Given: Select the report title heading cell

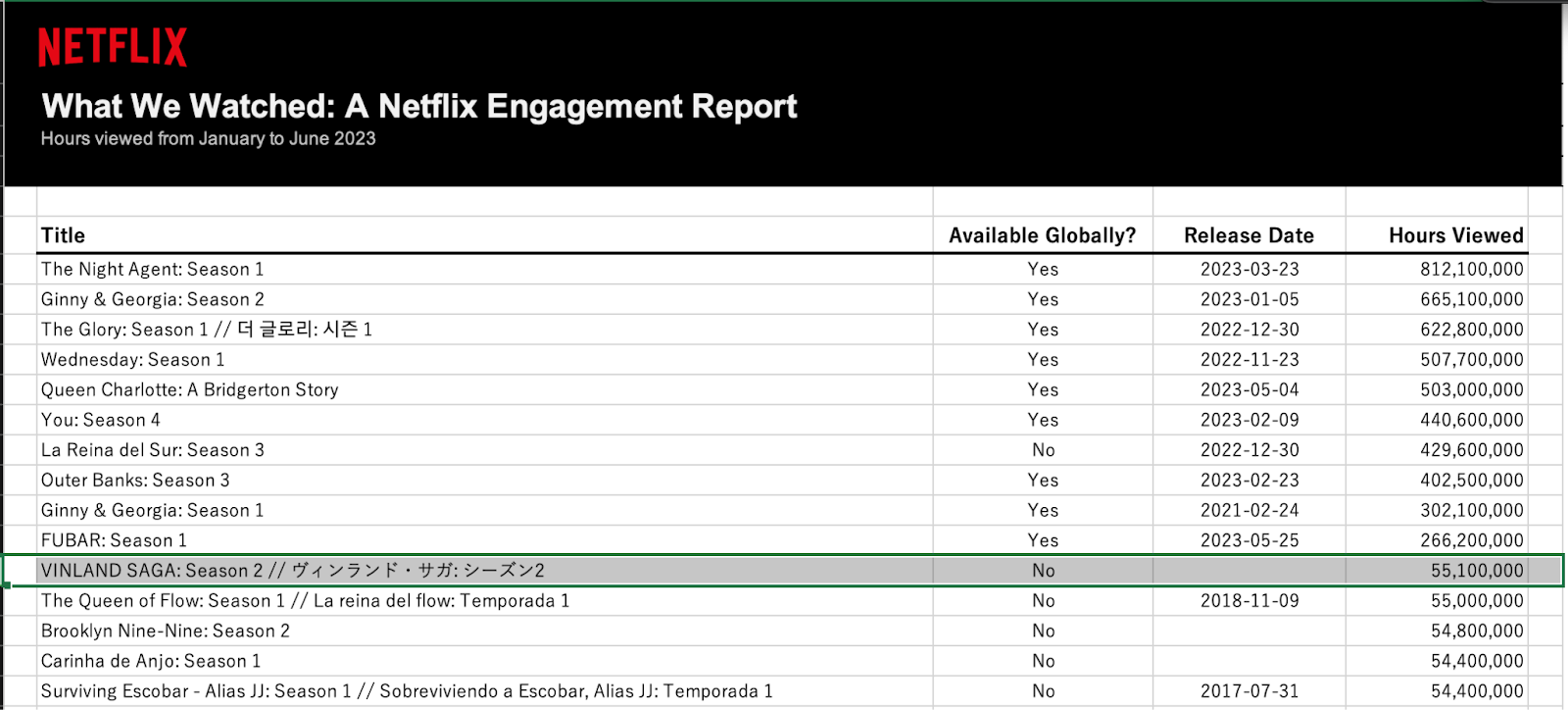Looking at the screenshot, I should pos(419,106).
